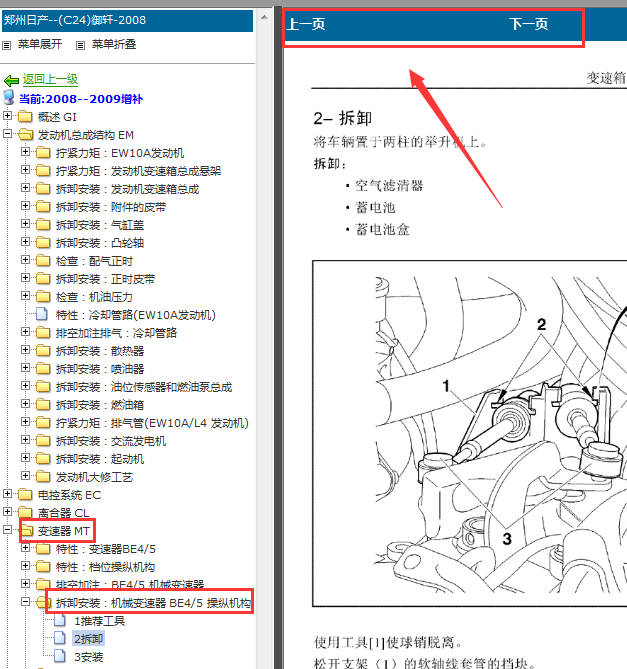Expand 拧紧力矩：EW10A发动机 node
This screenshot has height=669, width=627.
click(x=26, y=152)
